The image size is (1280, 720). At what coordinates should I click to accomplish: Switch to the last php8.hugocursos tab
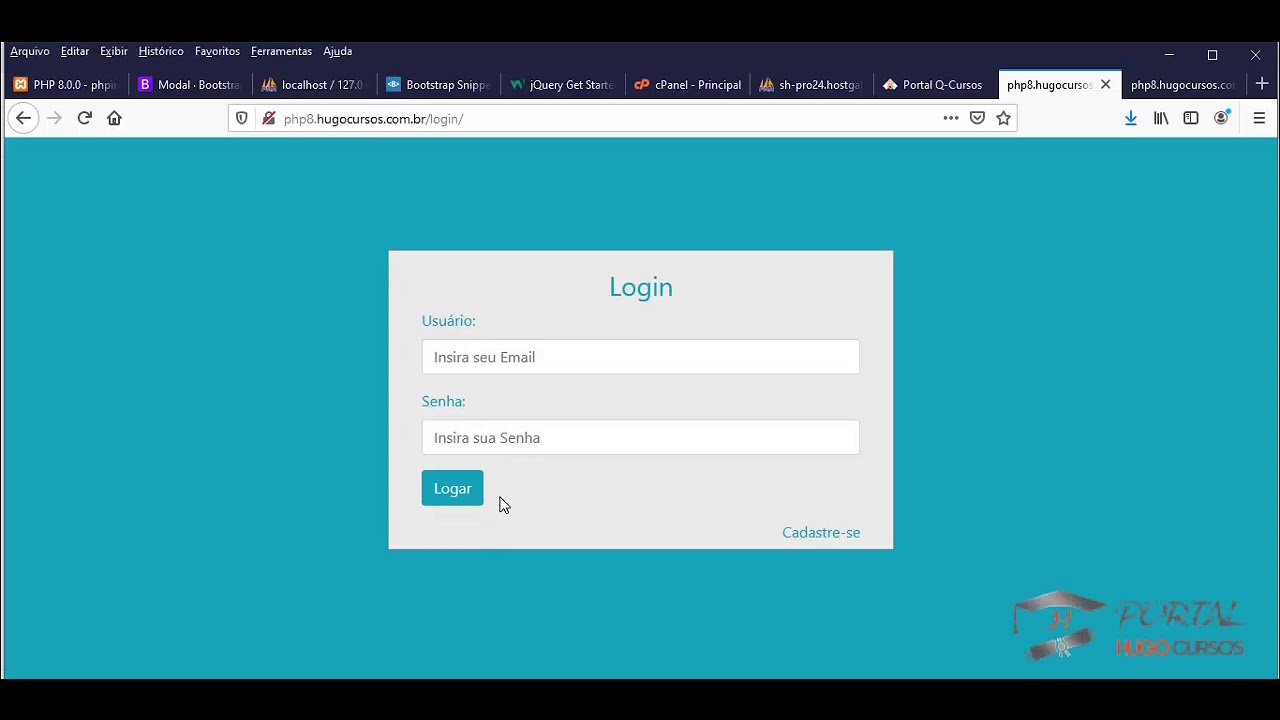[x=1183, y=85]
